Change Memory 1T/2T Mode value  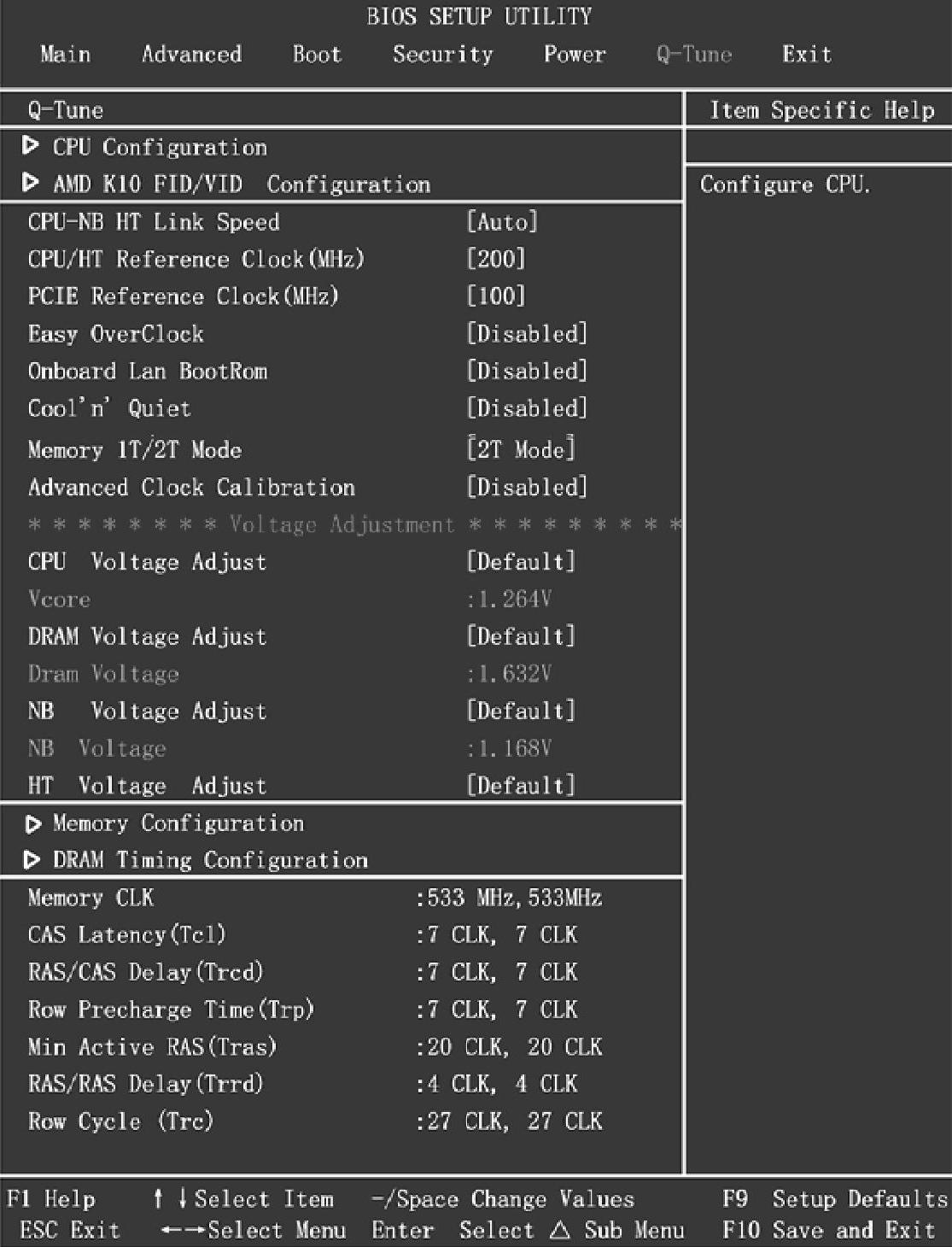coord(521,449)
